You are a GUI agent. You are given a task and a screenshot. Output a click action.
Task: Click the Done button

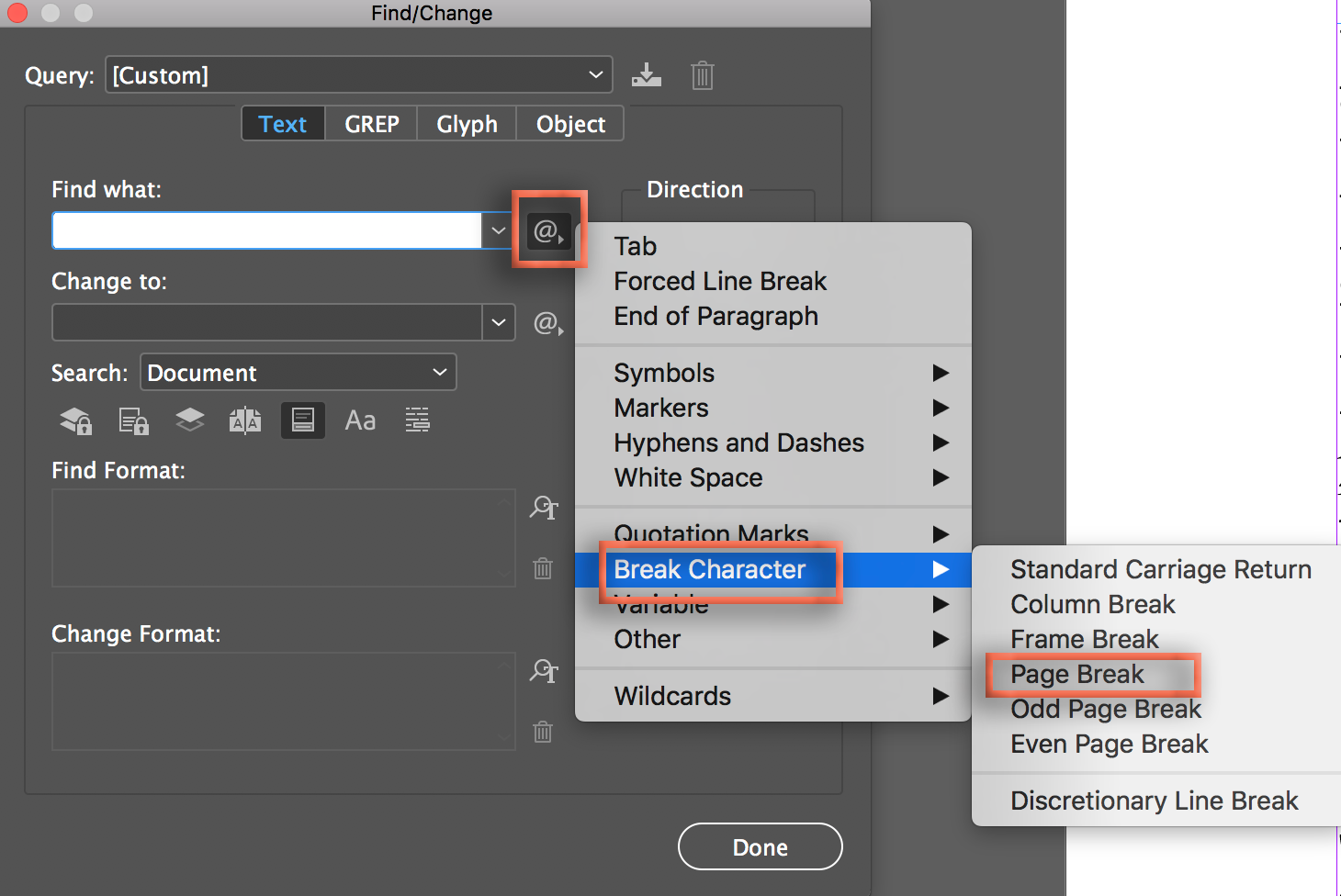(x=760, y=846)
